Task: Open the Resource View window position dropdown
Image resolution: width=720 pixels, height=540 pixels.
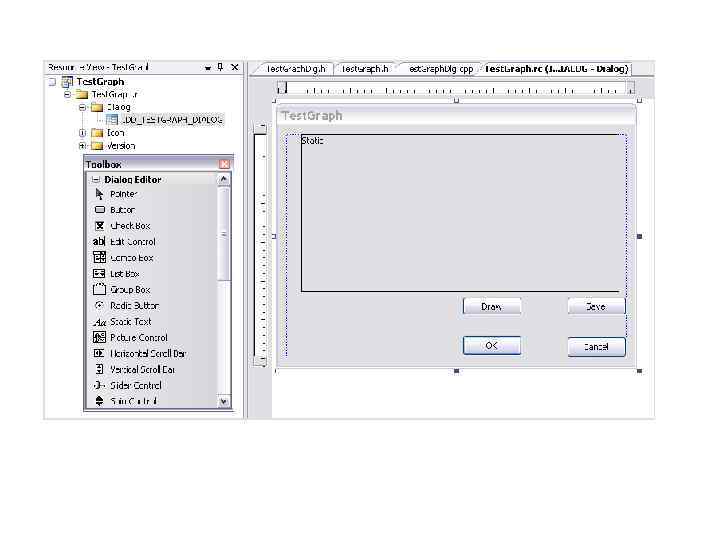Action: point(208,68)
